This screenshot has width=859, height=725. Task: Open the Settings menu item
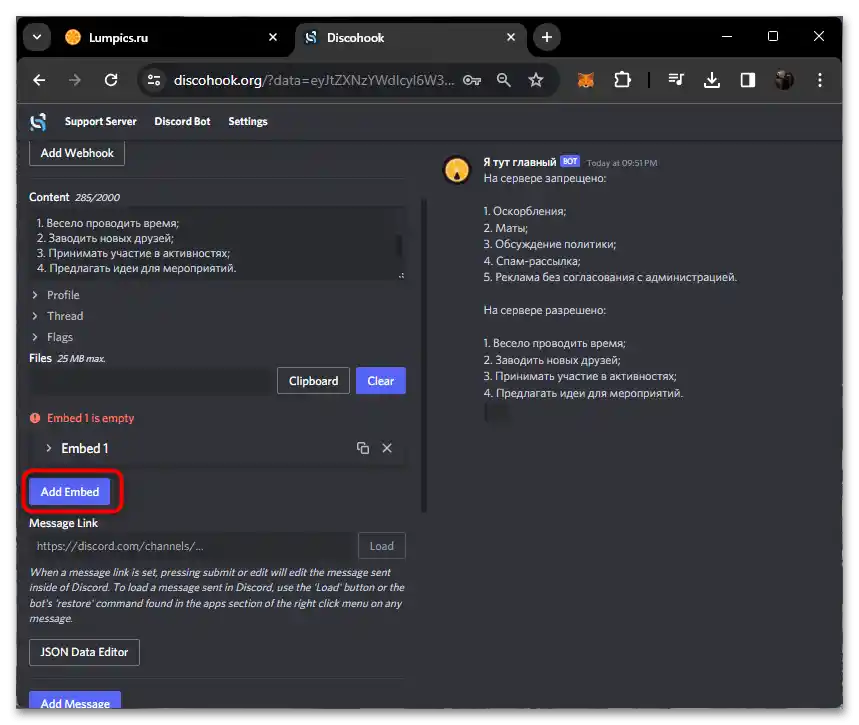coord(248,122)
